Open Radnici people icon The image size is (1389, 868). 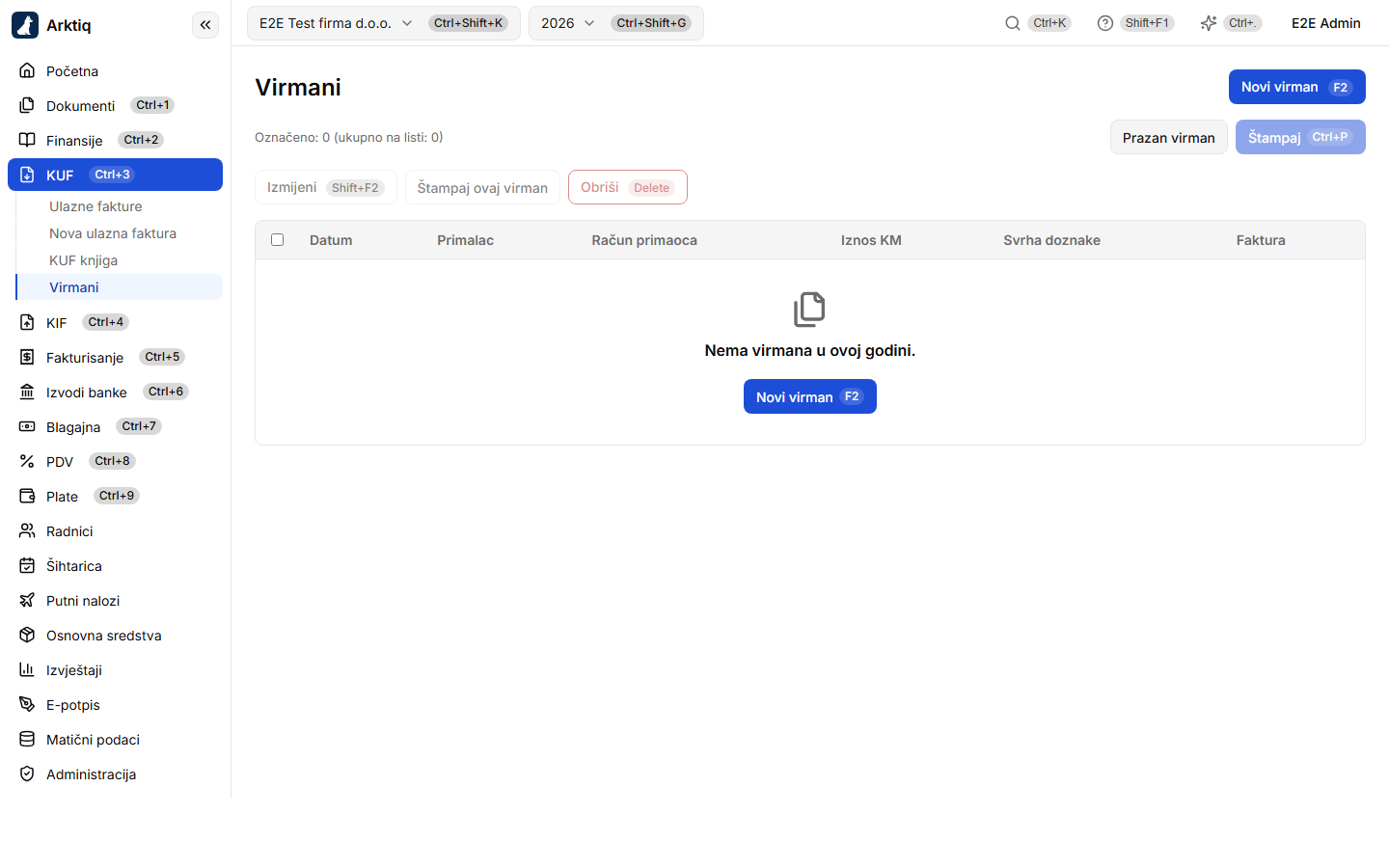(x=27, y=530)
